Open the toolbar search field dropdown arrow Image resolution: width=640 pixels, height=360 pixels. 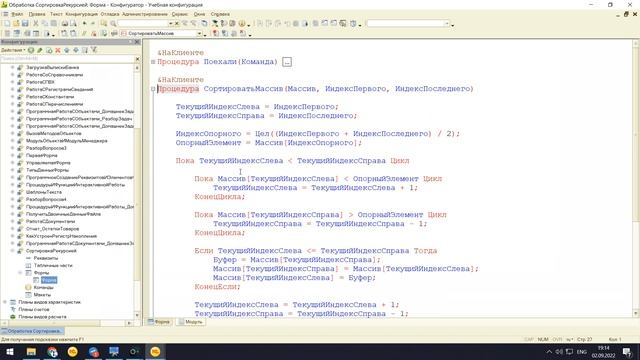pyautogui.click(x=171, y=24)
